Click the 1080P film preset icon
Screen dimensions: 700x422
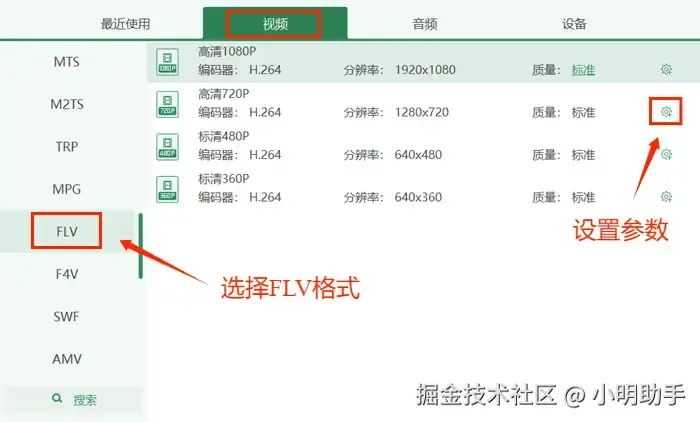tap(167, 62)
